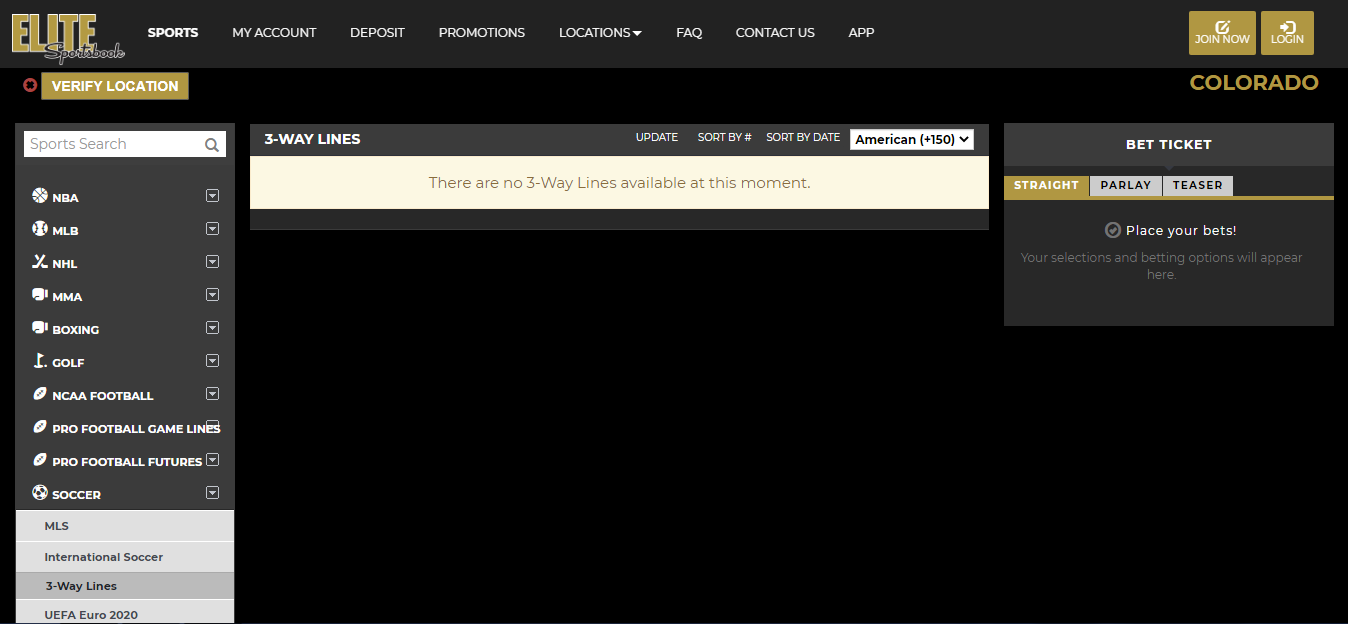1348x624 pixels.
Task: Switch to the Teaser tab
Action: click(1197, 185)
